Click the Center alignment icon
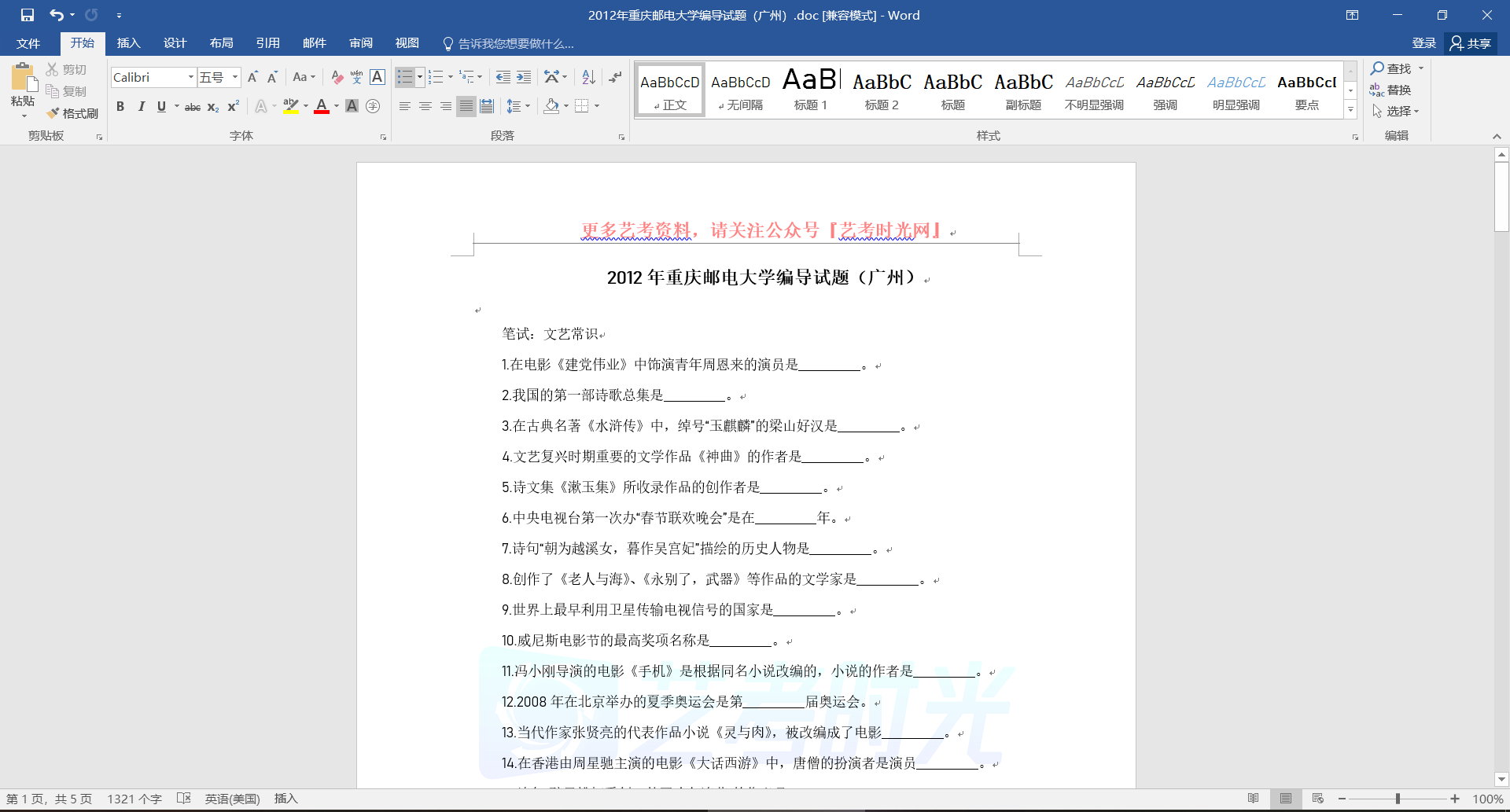Screen dimensions: 1510x812 point(425,106)
